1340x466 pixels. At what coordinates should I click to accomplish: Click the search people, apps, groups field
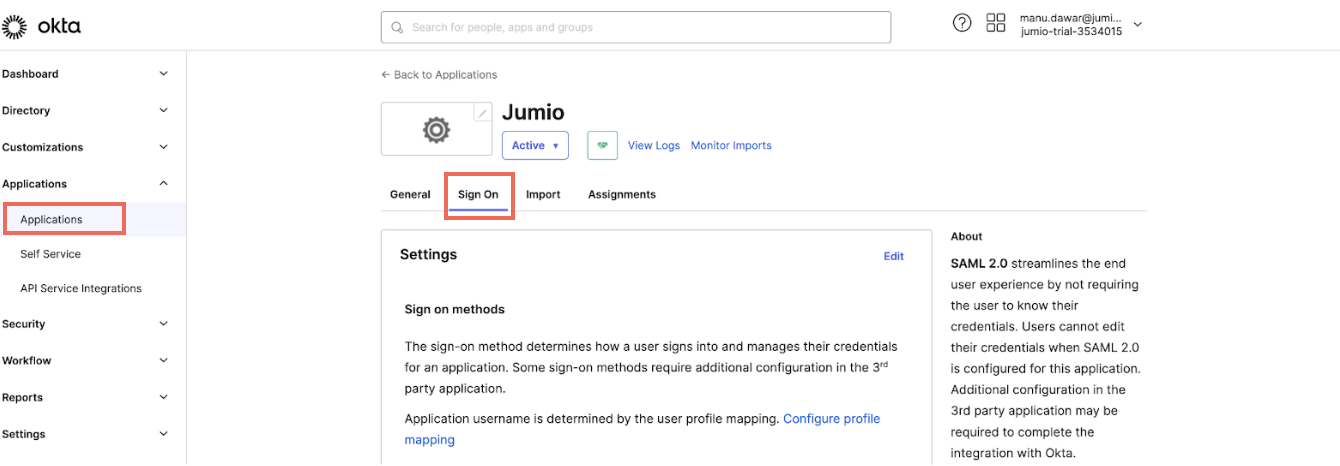coord(636,27)
